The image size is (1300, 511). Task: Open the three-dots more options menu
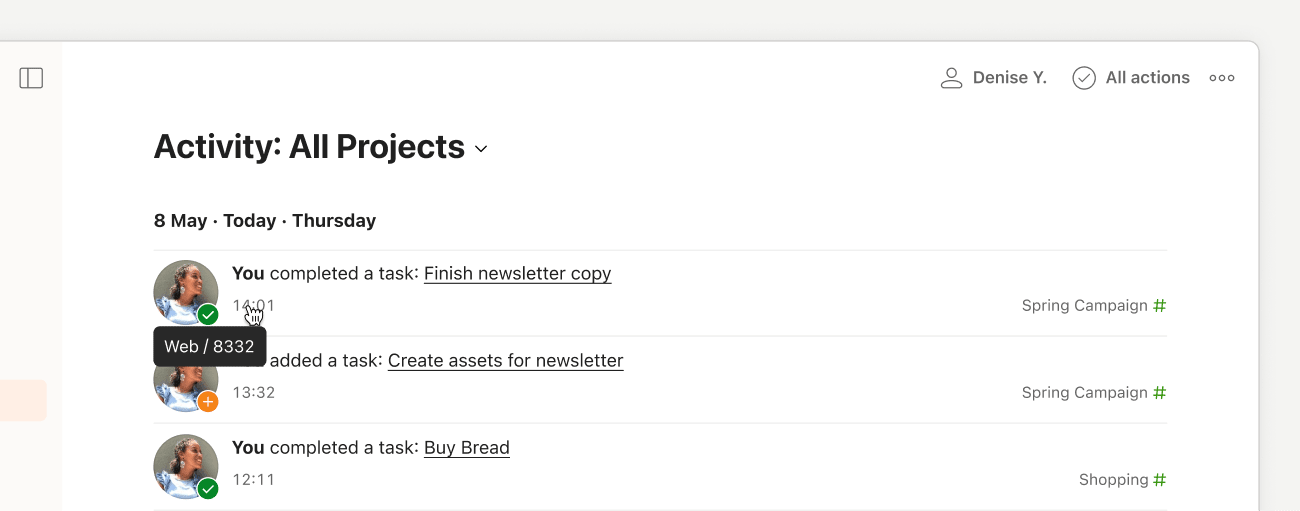[1221, 78]
